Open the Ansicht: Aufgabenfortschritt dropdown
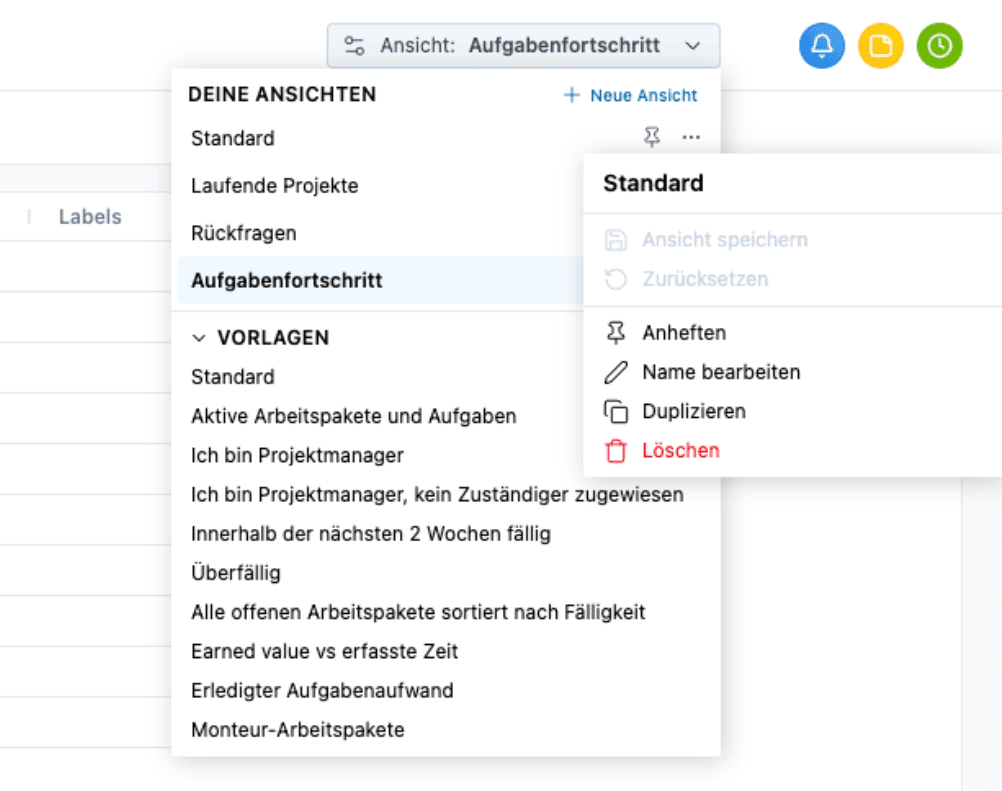 coord(523,45)
